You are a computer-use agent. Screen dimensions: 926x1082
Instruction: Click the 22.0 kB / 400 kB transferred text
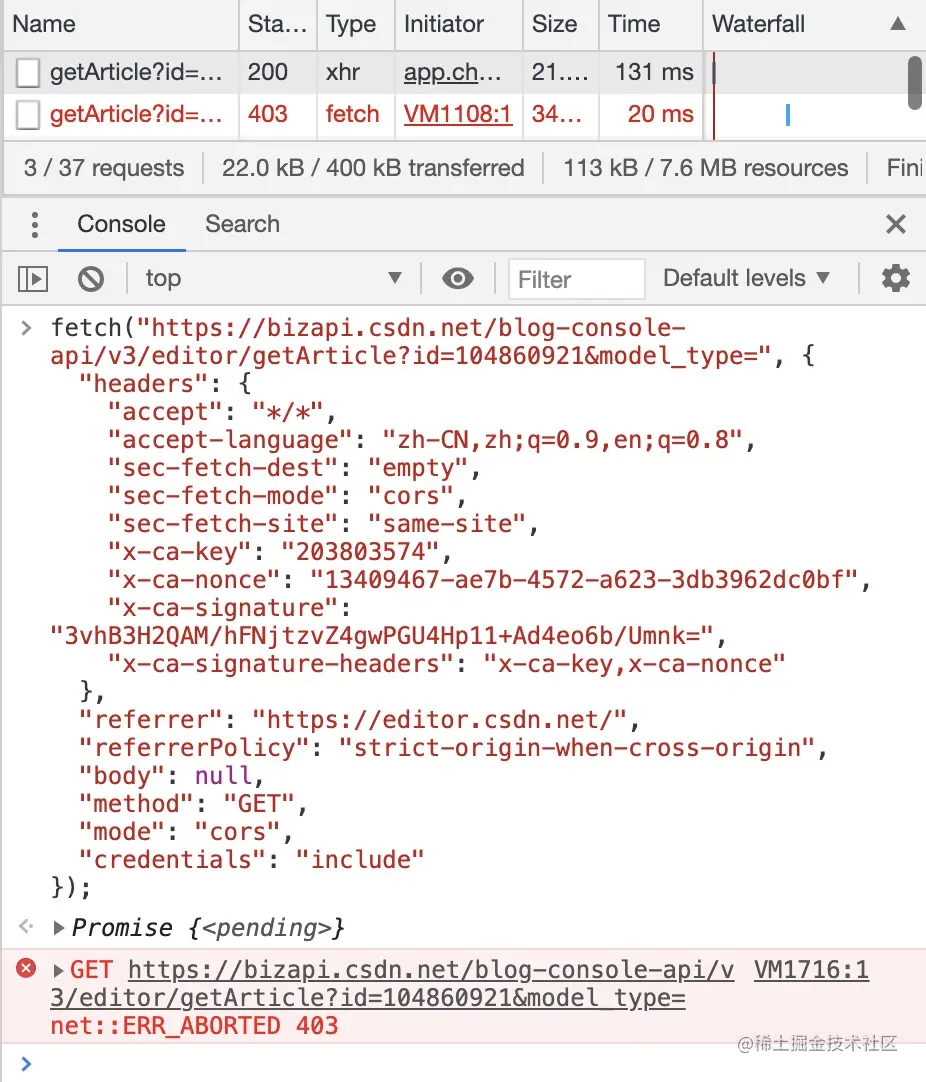[373, 168]
